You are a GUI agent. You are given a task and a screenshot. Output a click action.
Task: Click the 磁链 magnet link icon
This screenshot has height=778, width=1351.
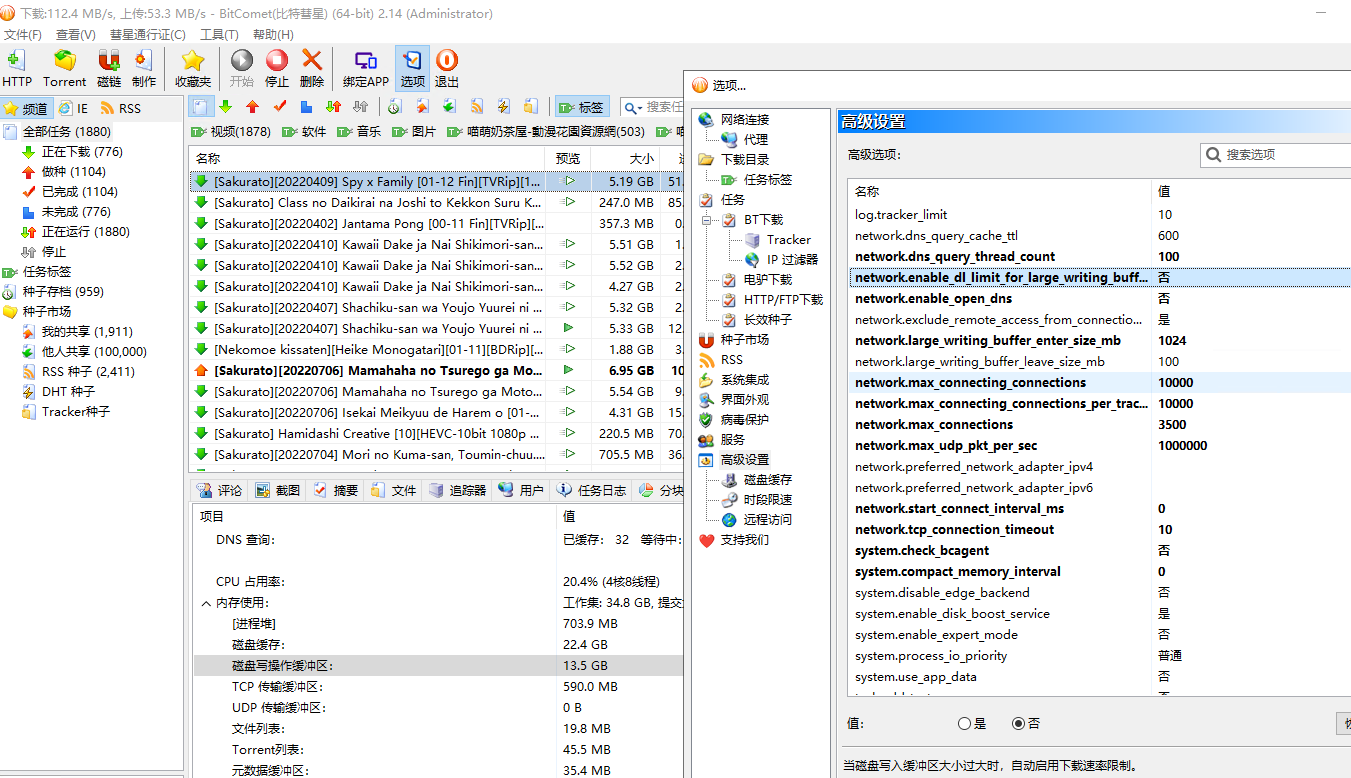[x=109, y=69]
